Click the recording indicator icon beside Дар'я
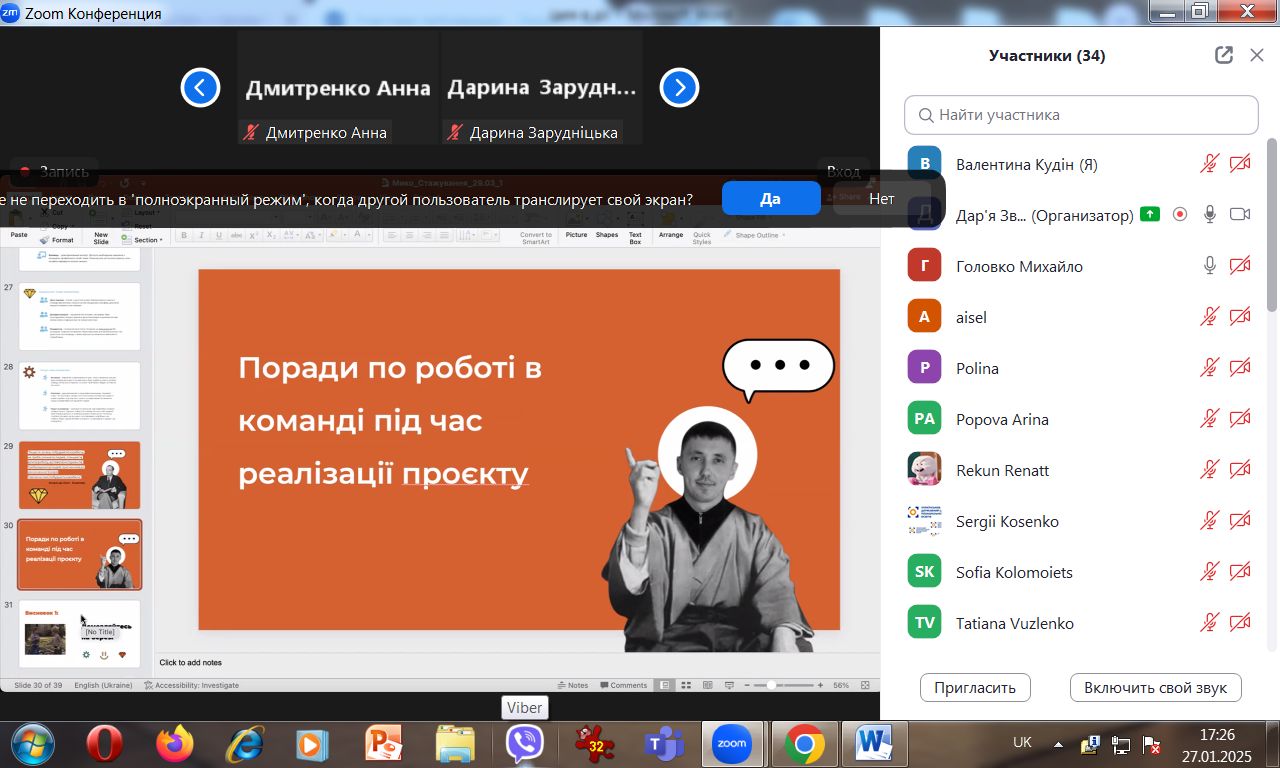The image size is (1280, 768). click(1180, 214)
